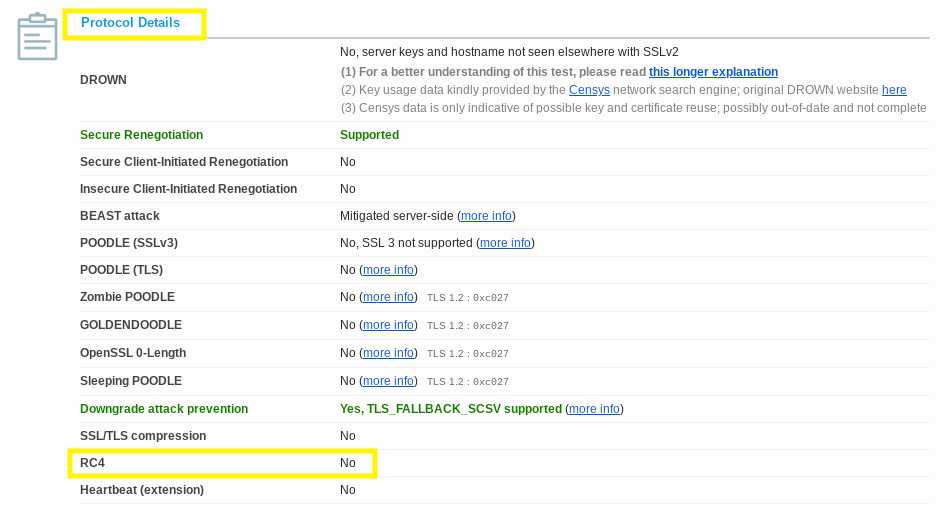Open the 'this longer explanation' link

click(x=713, y=72)
